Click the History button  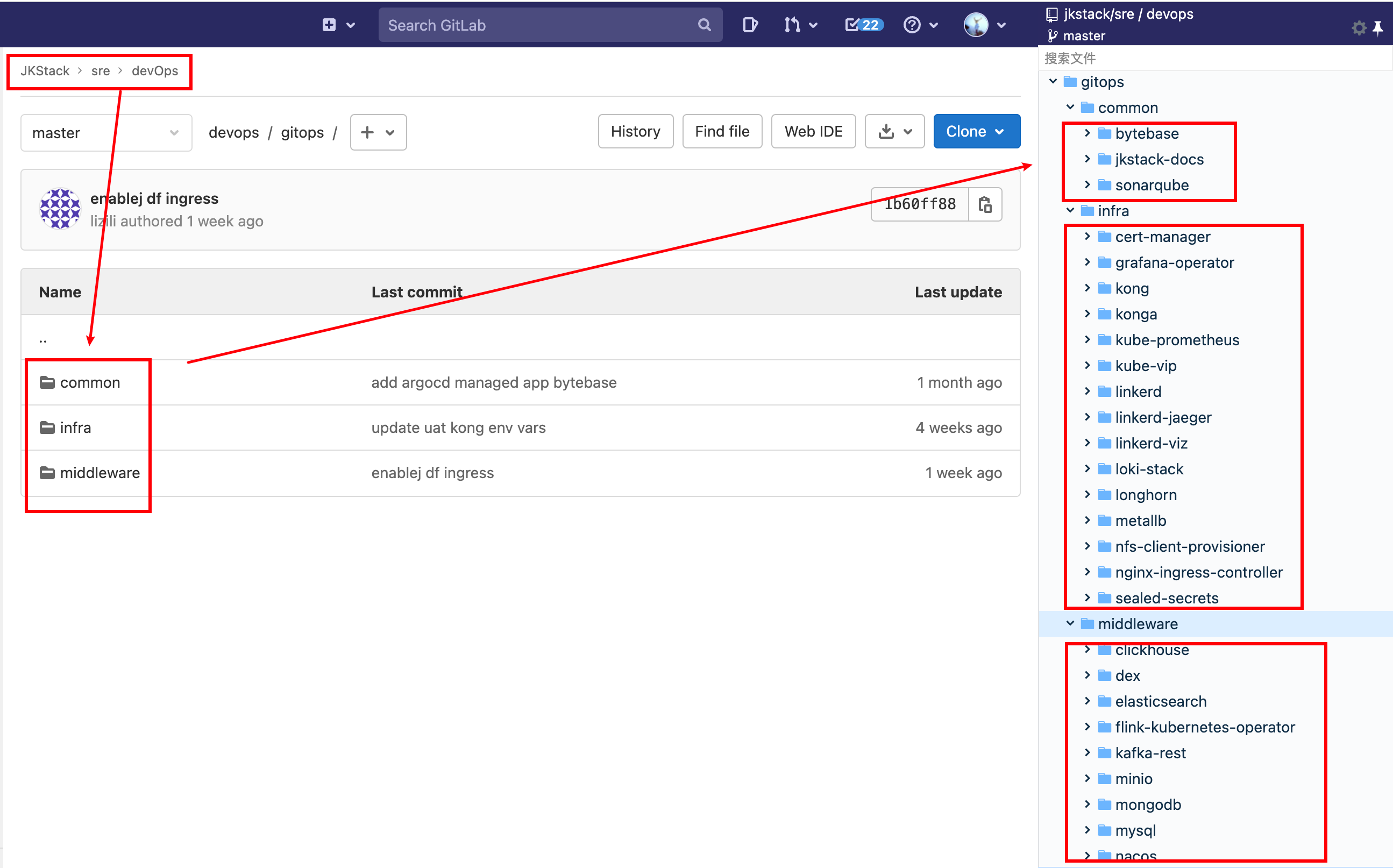click(x=635, y=131)
